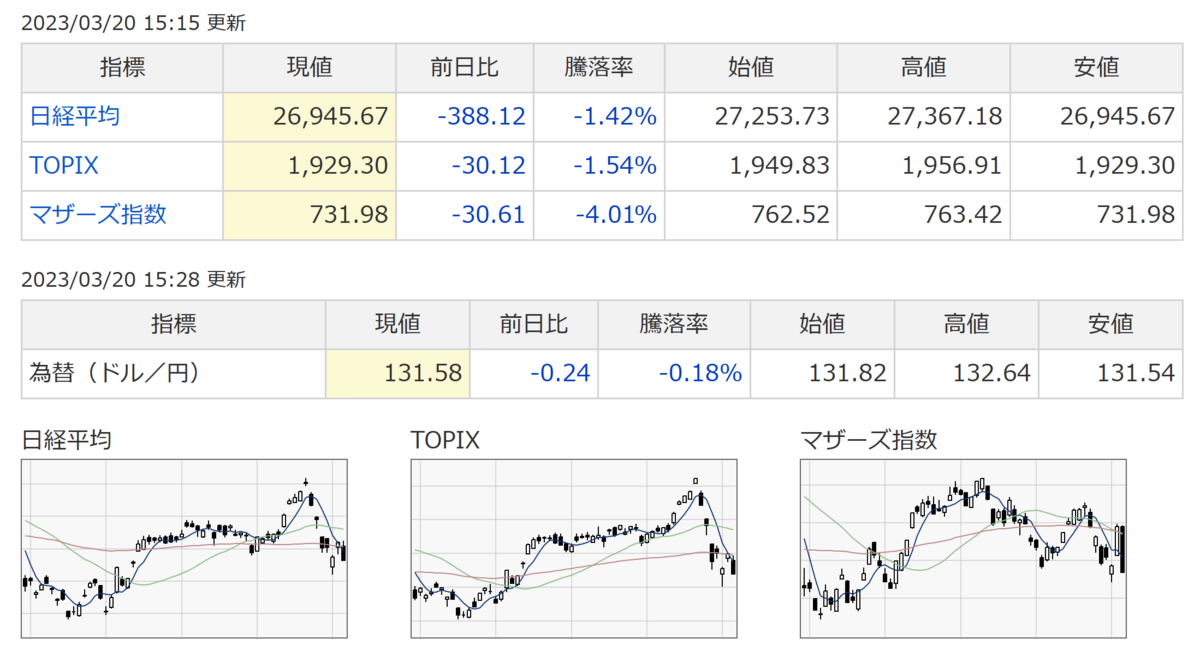Click the 為替 (ドル／円) current value 131.58
This screenshot has width=1200, height=656.
(x=423, y=374)
